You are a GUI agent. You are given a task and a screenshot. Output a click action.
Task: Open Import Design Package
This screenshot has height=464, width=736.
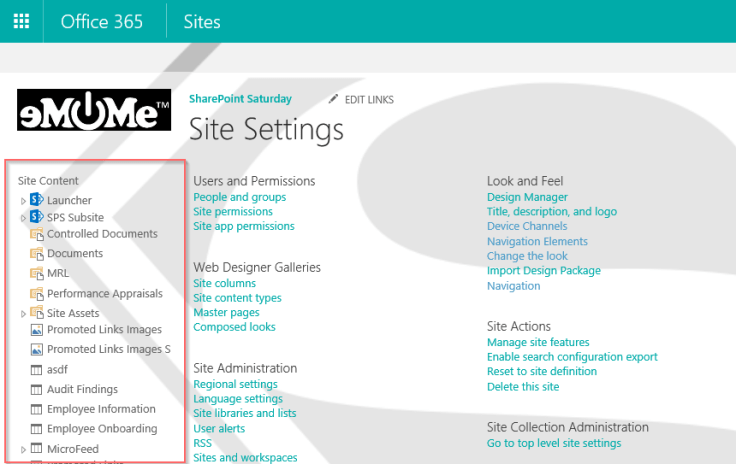click(x=544, y=271)
